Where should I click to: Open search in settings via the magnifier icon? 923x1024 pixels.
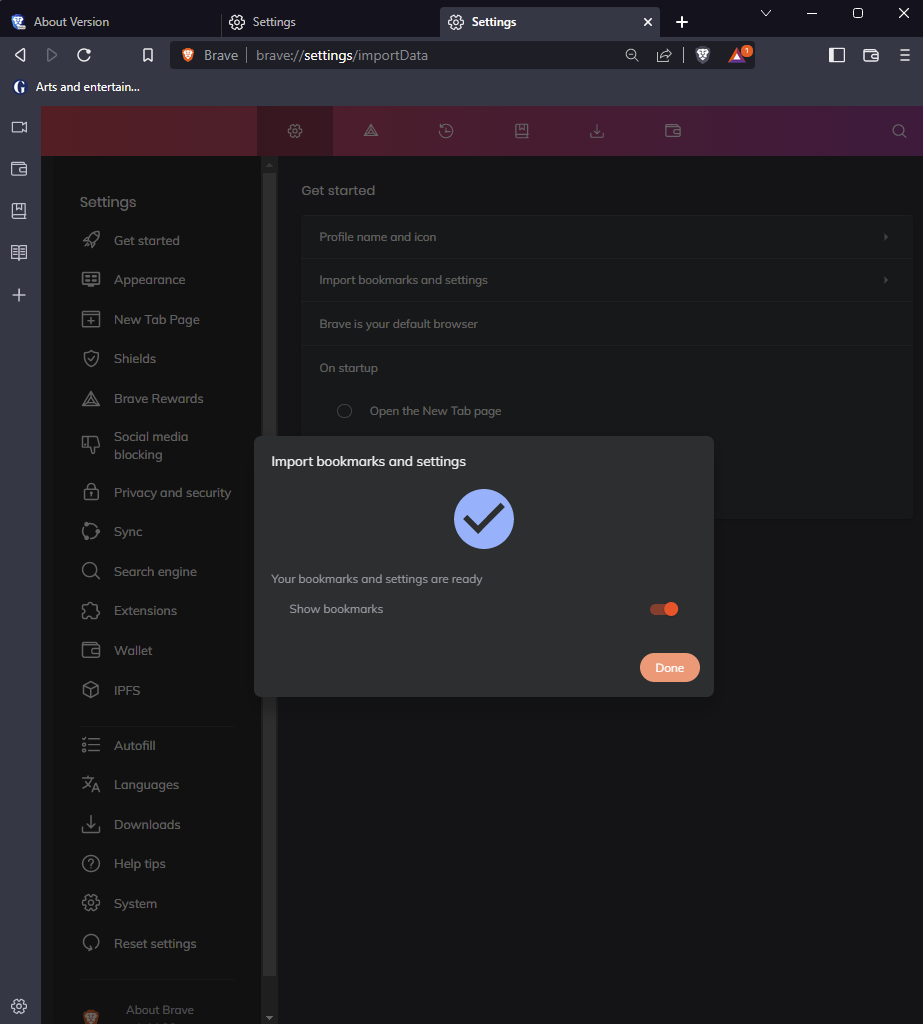click(x=898, y=130)
